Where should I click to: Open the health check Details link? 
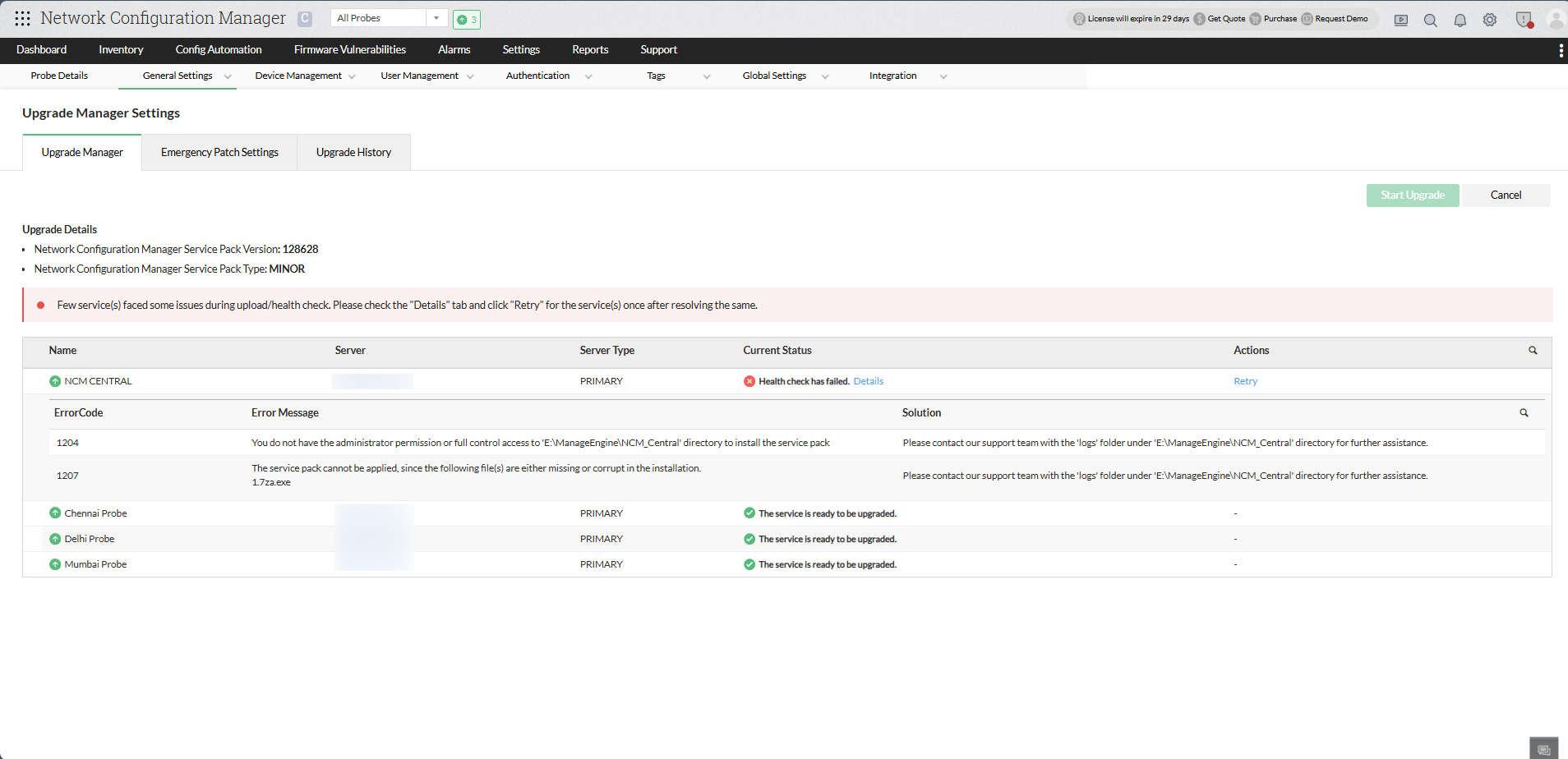click(868, 381)
